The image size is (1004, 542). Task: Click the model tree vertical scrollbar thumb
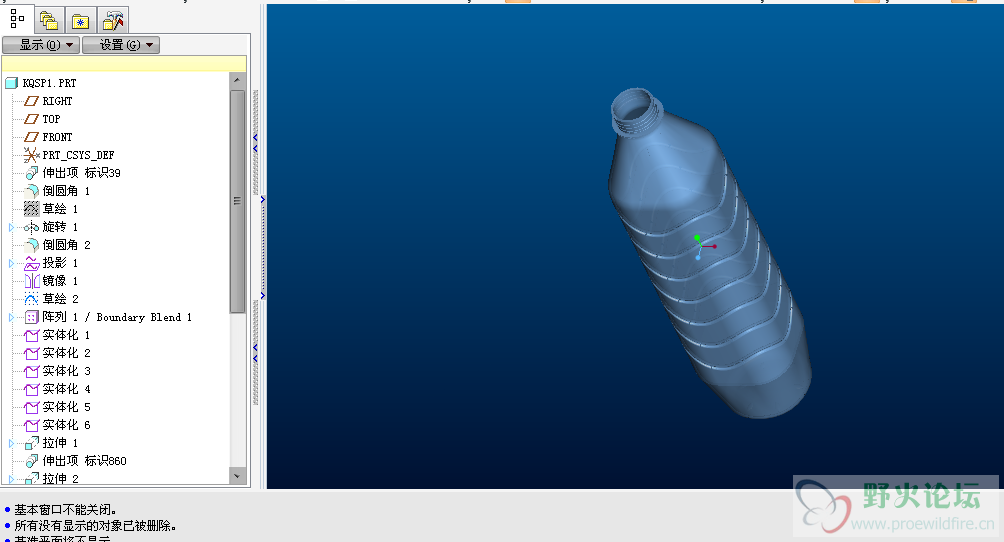click(237, 201)
